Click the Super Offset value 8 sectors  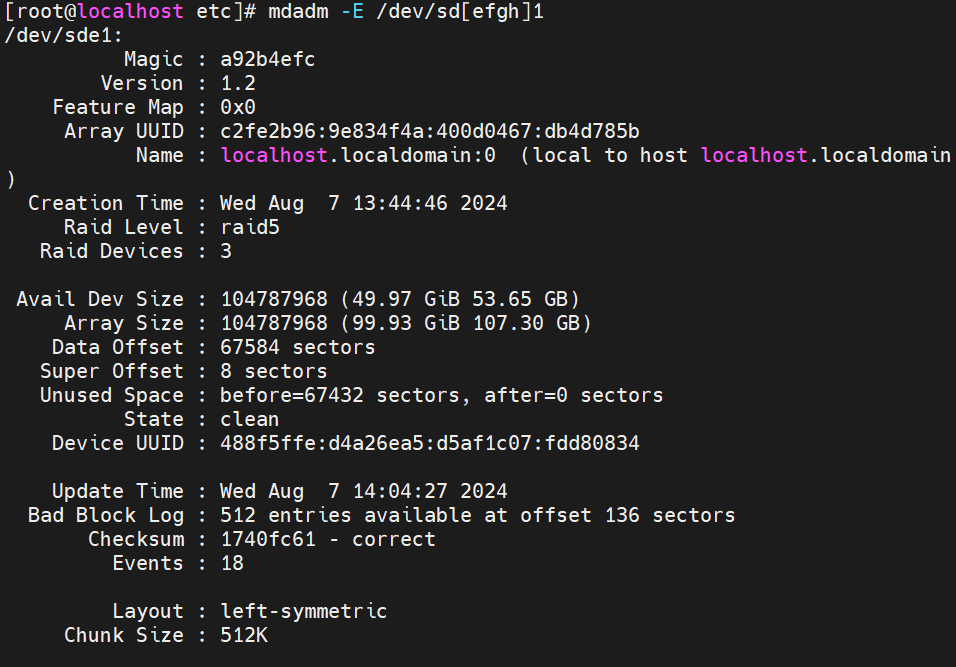click(274, 371)
